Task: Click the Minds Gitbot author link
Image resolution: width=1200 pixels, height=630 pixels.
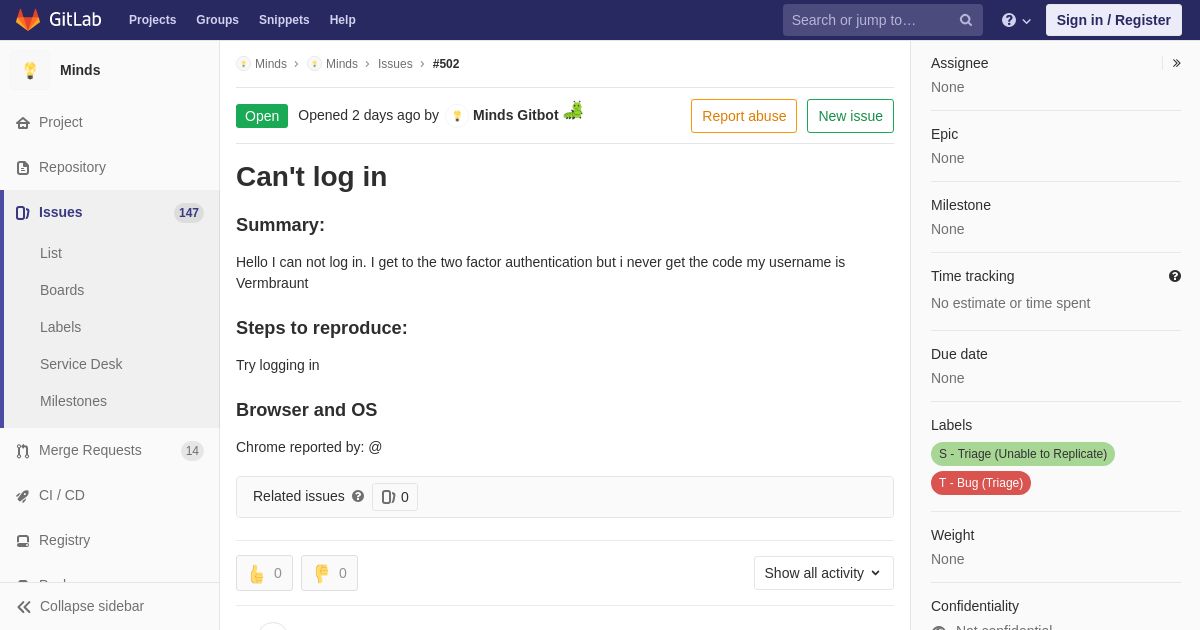Action: point(516,115)
